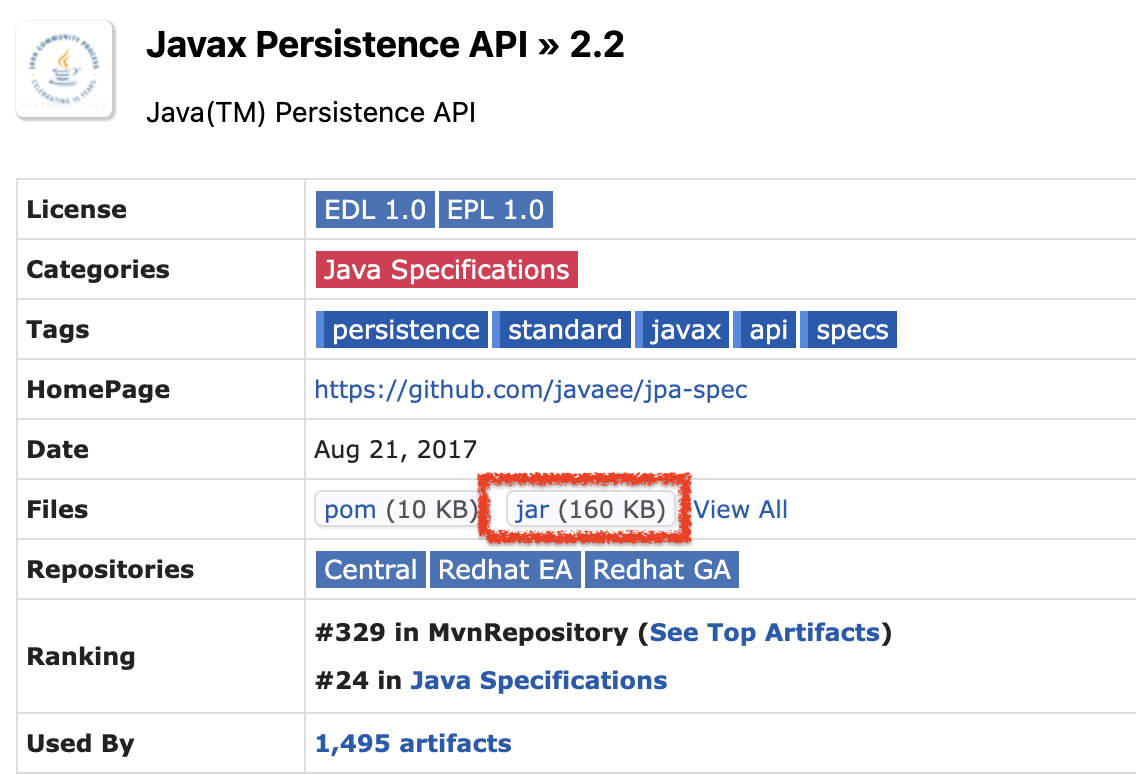The width and height of the screenshot is (1136, 774).
Task: Select the Redhat EA repository badge
Action: [505, 570]
